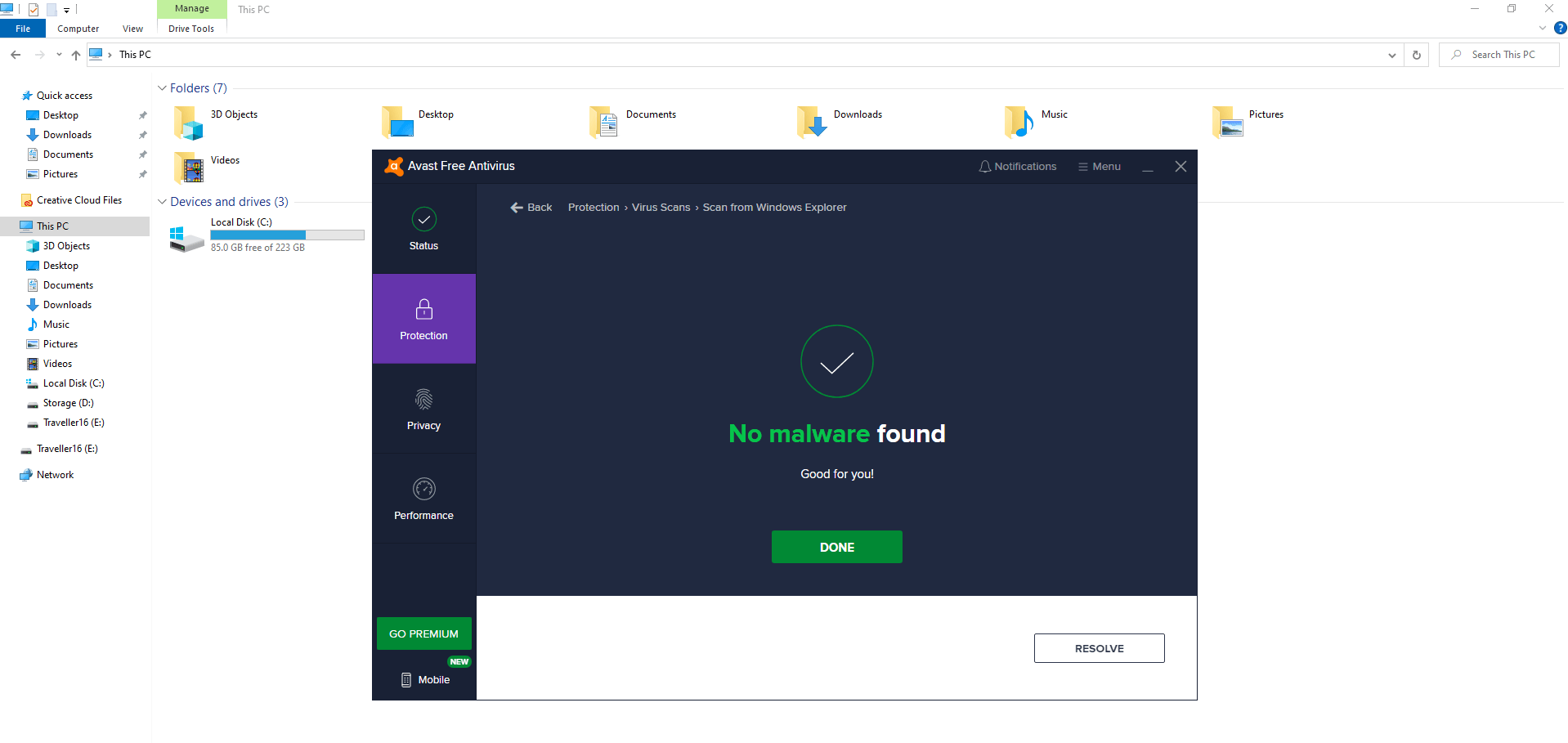Screen dimensions: 1568x743
Task: Open the Drive Tools tab
Action: tap(191, 29)
